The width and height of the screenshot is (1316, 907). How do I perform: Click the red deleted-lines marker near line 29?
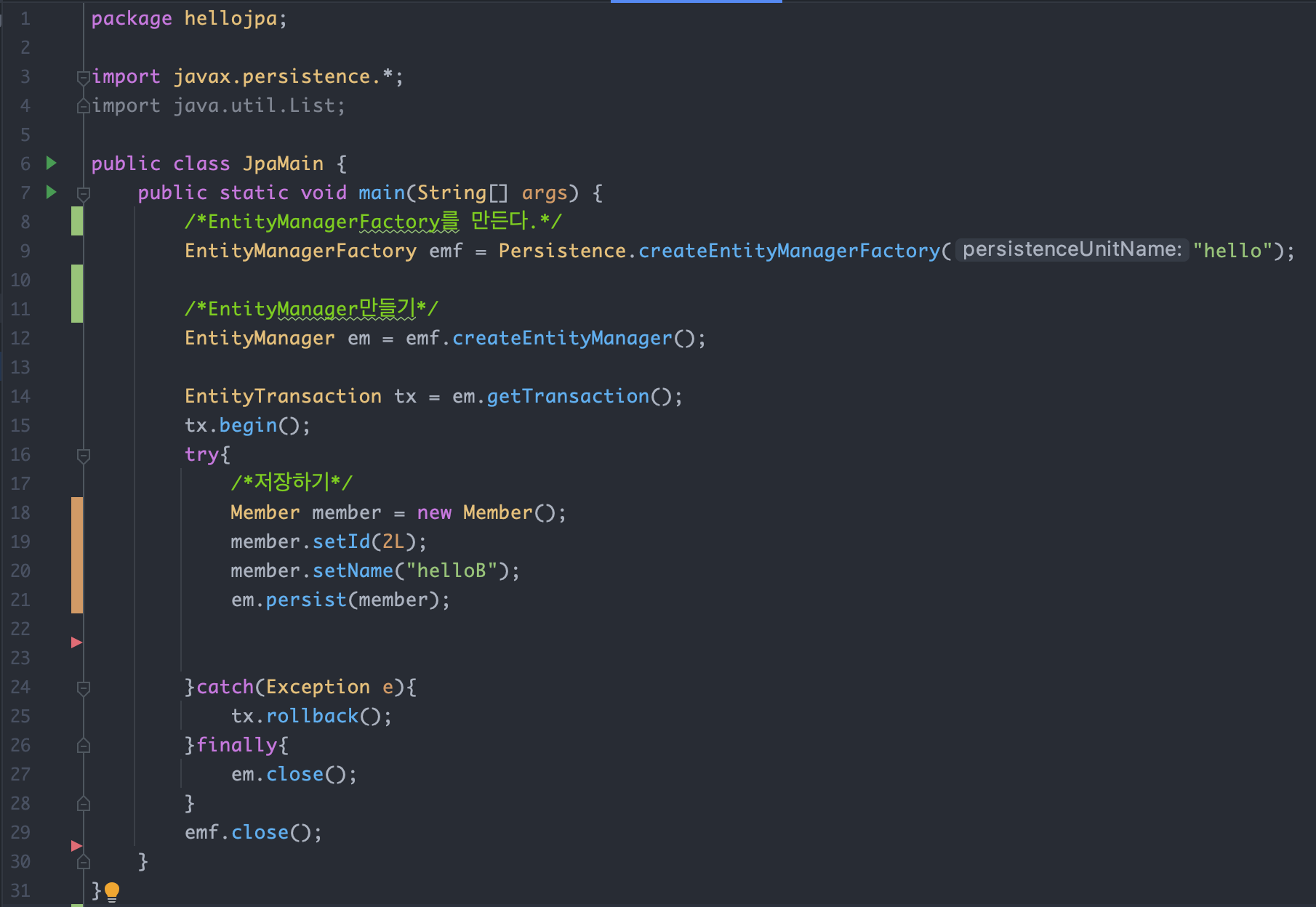pyautogui.click(x=76, y=846)
